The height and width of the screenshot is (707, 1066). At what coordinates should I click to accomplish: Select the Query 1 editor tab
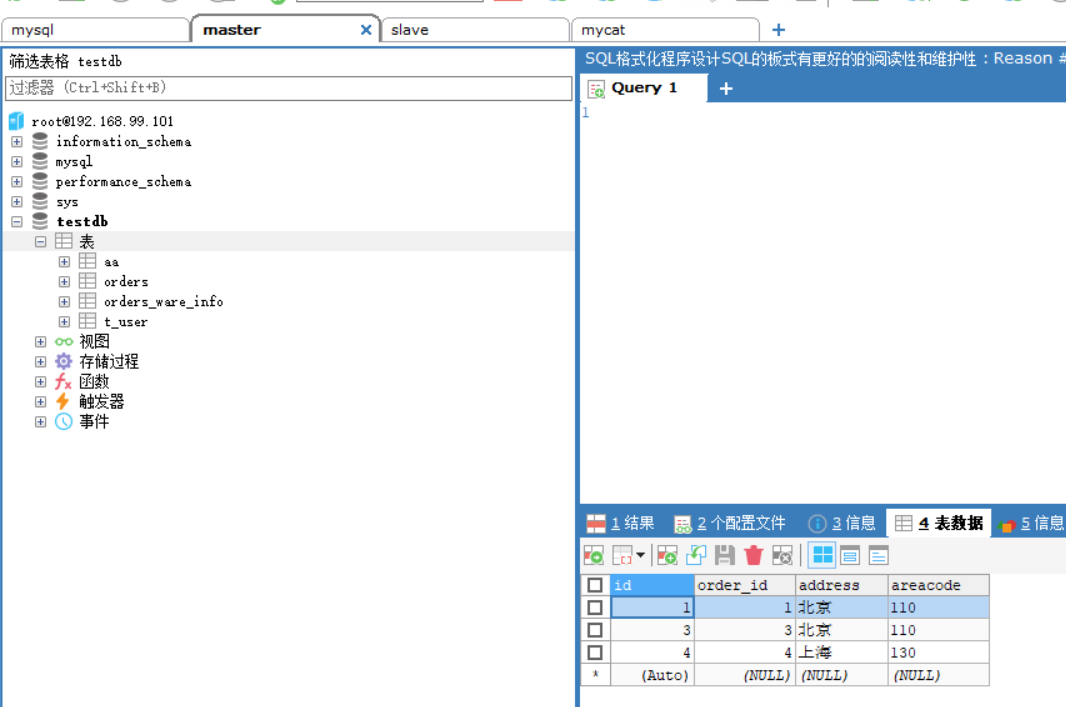coord(643,88)
